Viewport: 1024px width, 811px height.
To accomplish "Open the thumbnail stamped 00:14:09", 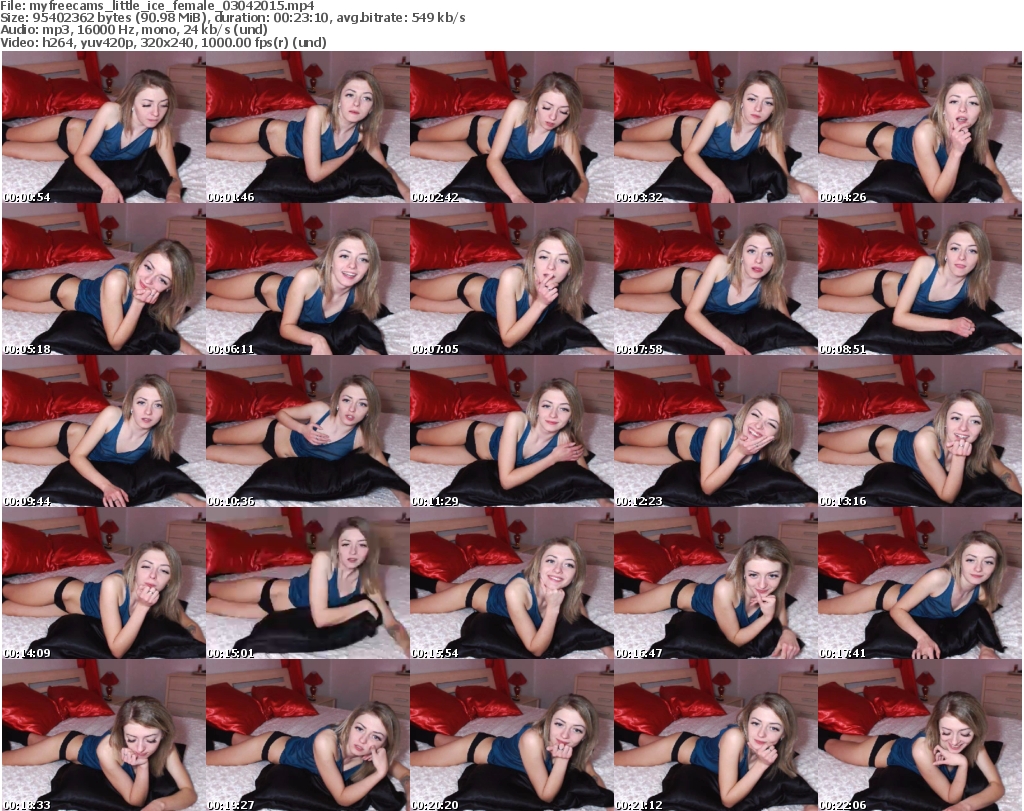I will click(104, 583).
